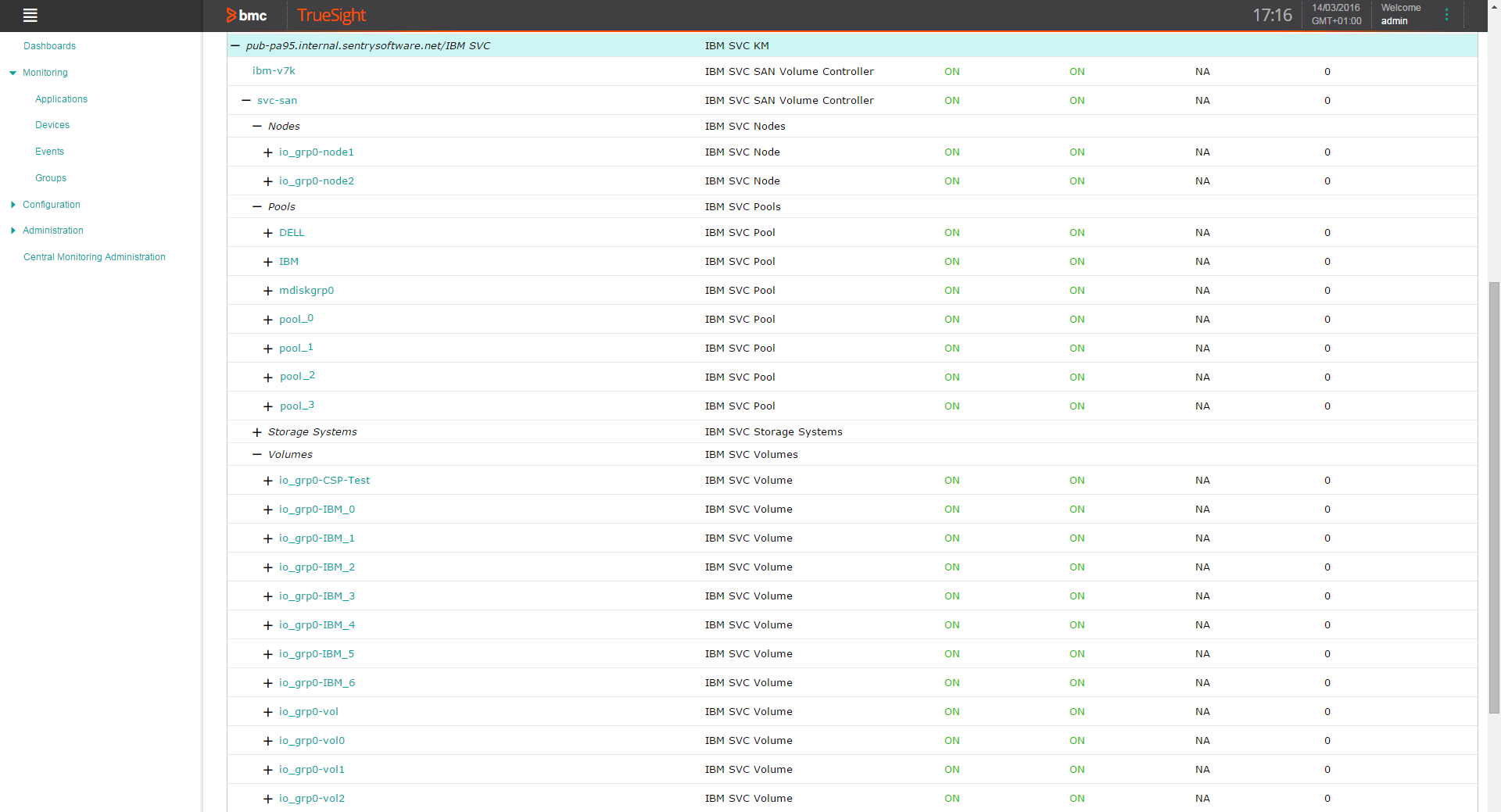Select 'IBM SVC Volumes' cell
The image size is (1501, 812).
pyautogui.click(x=751, y=455)
